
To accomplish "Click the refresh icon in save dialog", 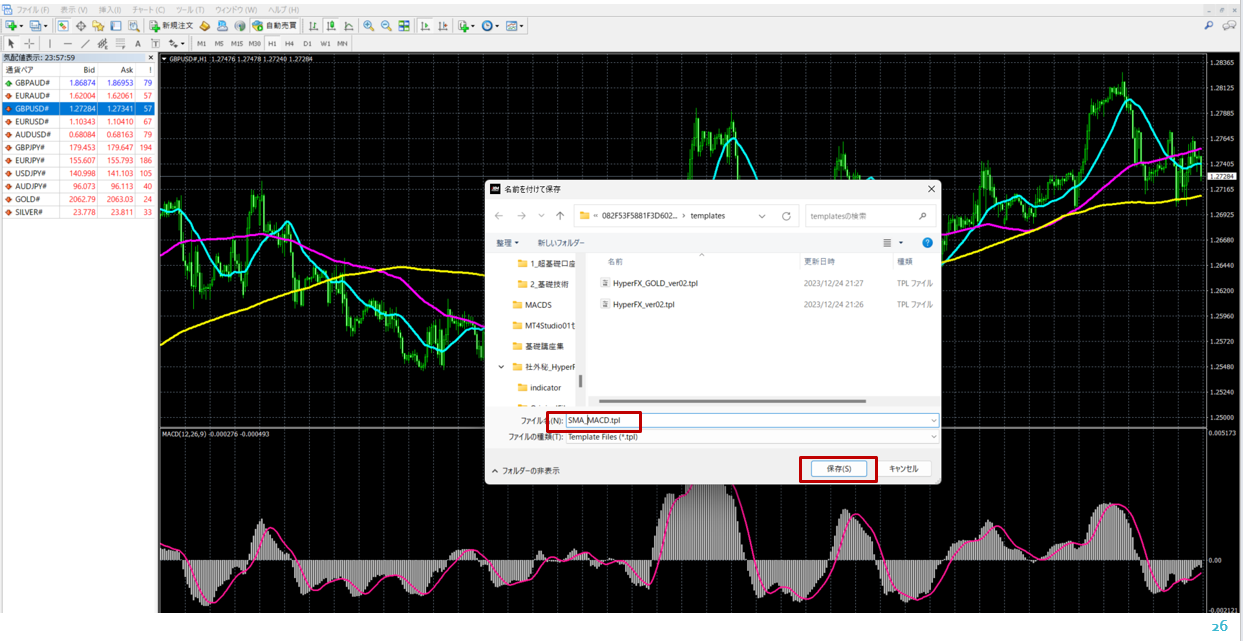I will coord(786,215).
